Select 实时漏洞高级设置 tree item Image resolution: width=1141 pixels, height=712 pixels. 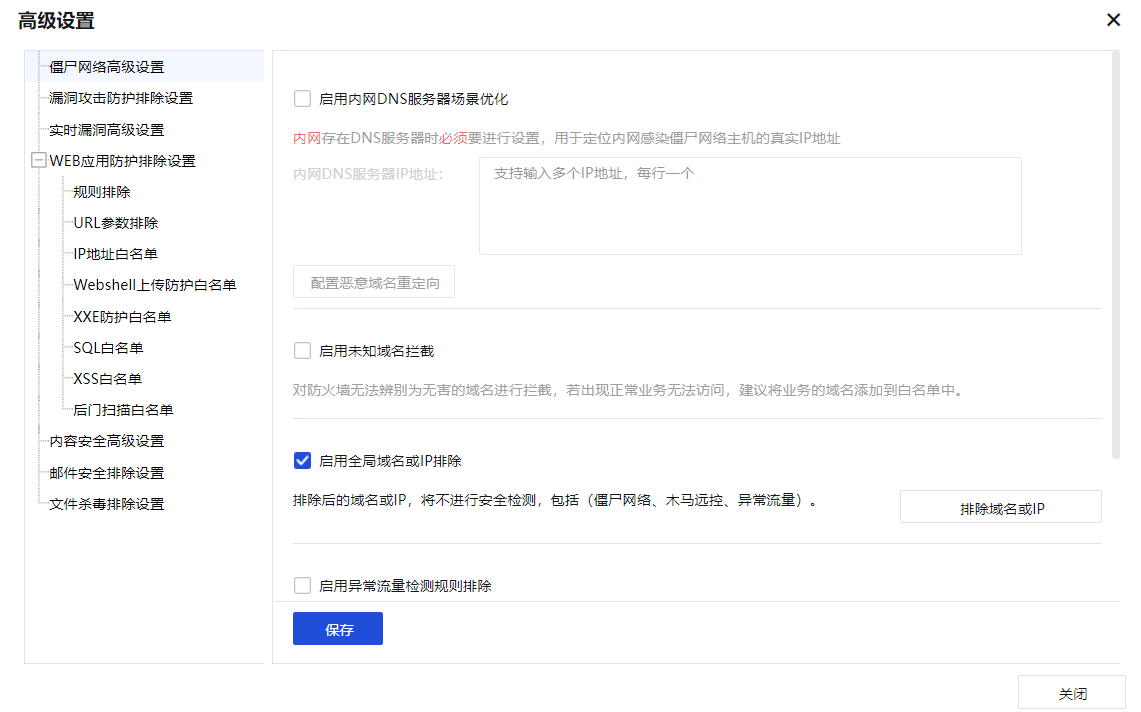pyautogui.click(x=106, y=130)
